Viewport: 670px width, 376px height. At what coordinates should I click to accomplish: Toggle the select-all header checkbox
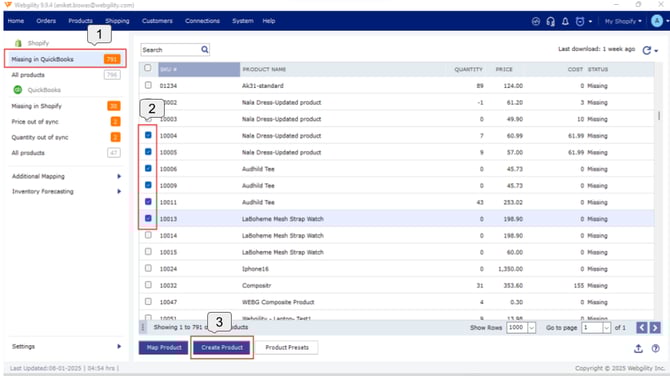point(147,68)
